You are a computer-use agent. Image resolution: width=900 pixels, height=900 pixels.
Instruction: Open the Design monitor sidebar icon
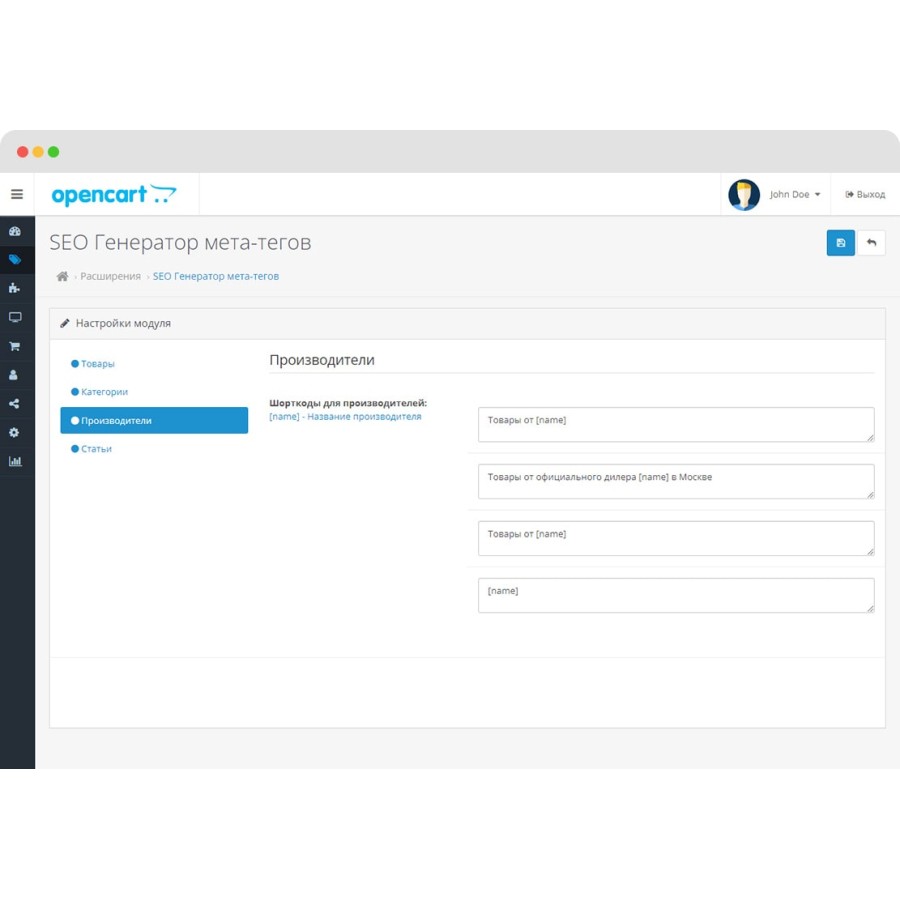tap(15, 317)
